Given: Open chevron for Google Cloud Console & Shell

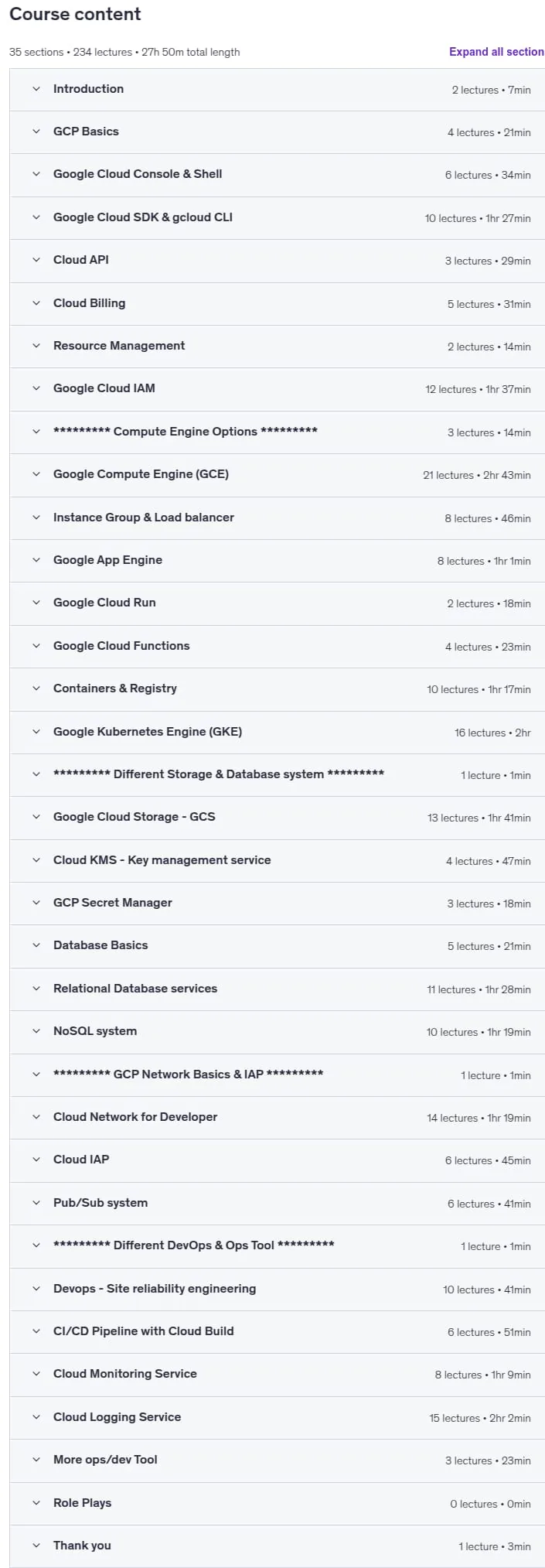Looking at the screenshot, I should click(36, 174).
